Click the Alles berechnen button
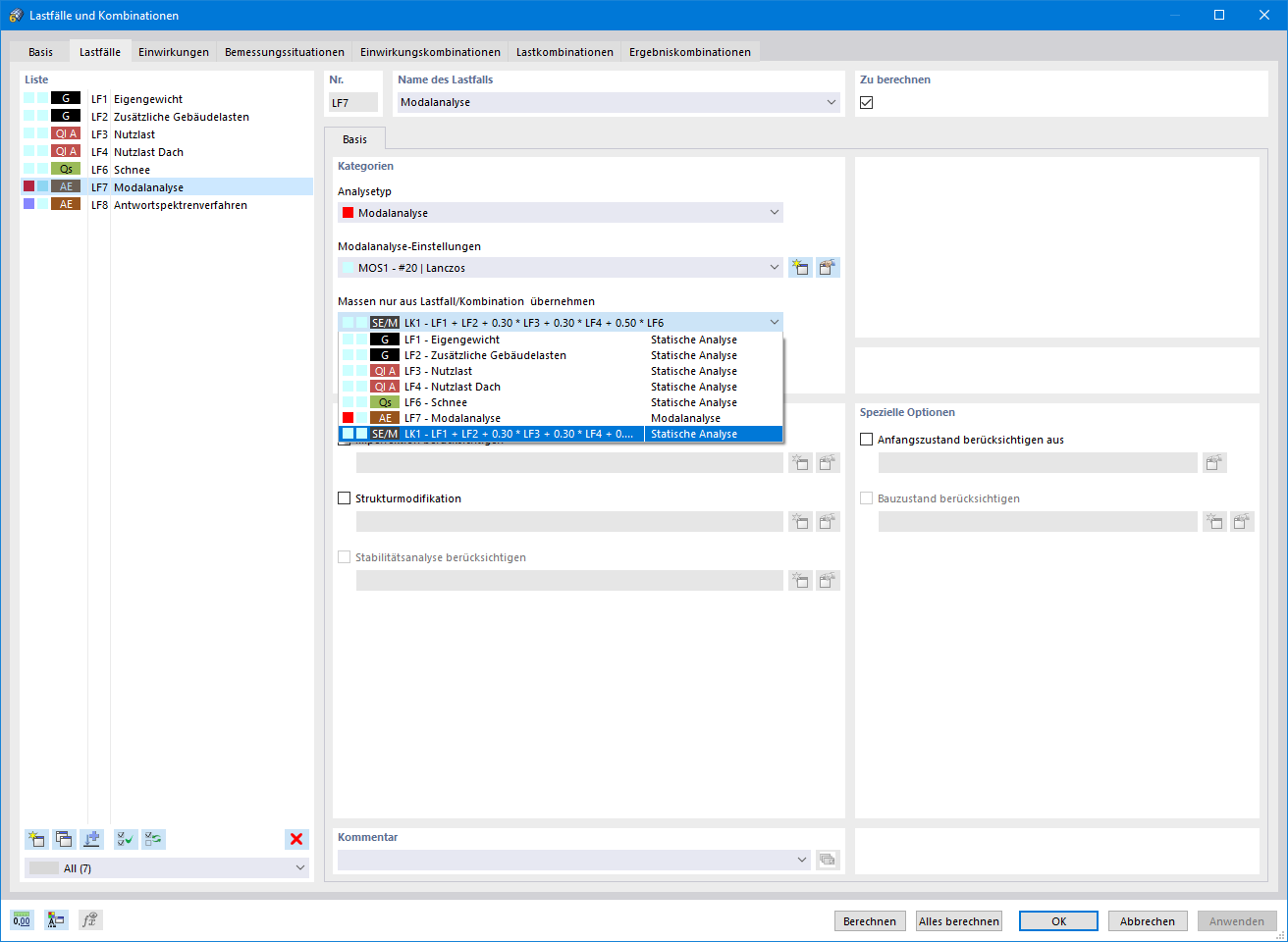 click(x=959, y=920)
